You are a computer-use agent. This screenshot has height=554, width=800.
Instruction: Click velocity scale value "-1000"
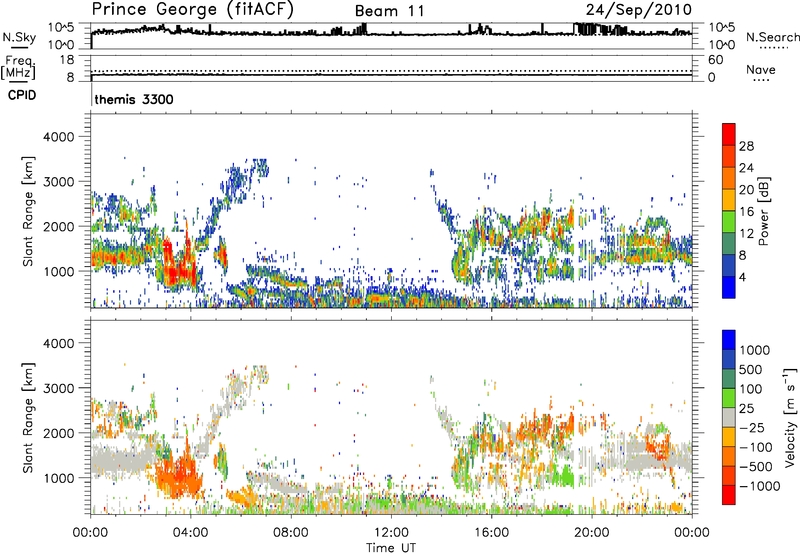(759, 486)
